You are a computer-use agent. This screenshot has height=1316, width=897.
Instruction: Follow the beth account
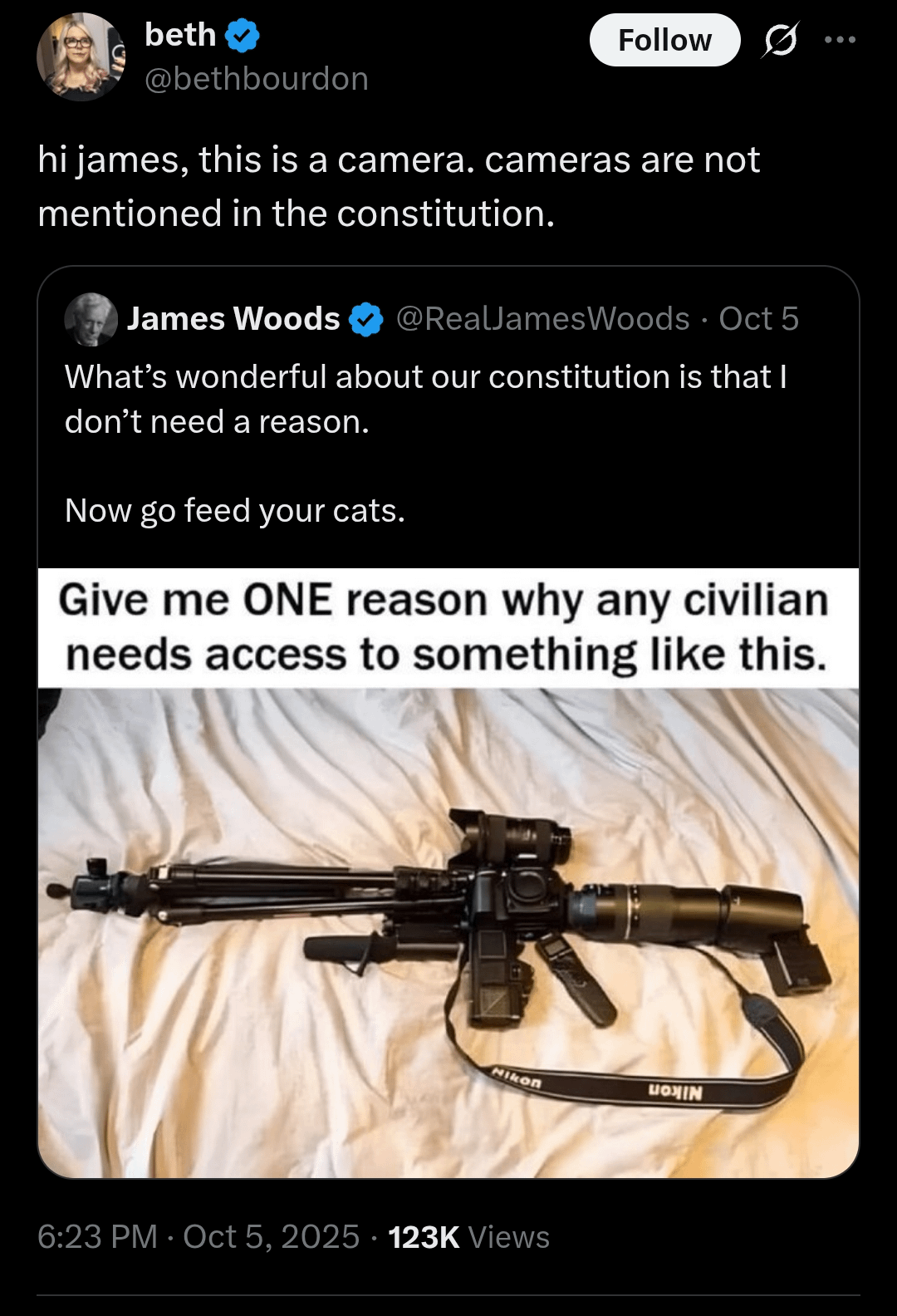tap(664, 40)
